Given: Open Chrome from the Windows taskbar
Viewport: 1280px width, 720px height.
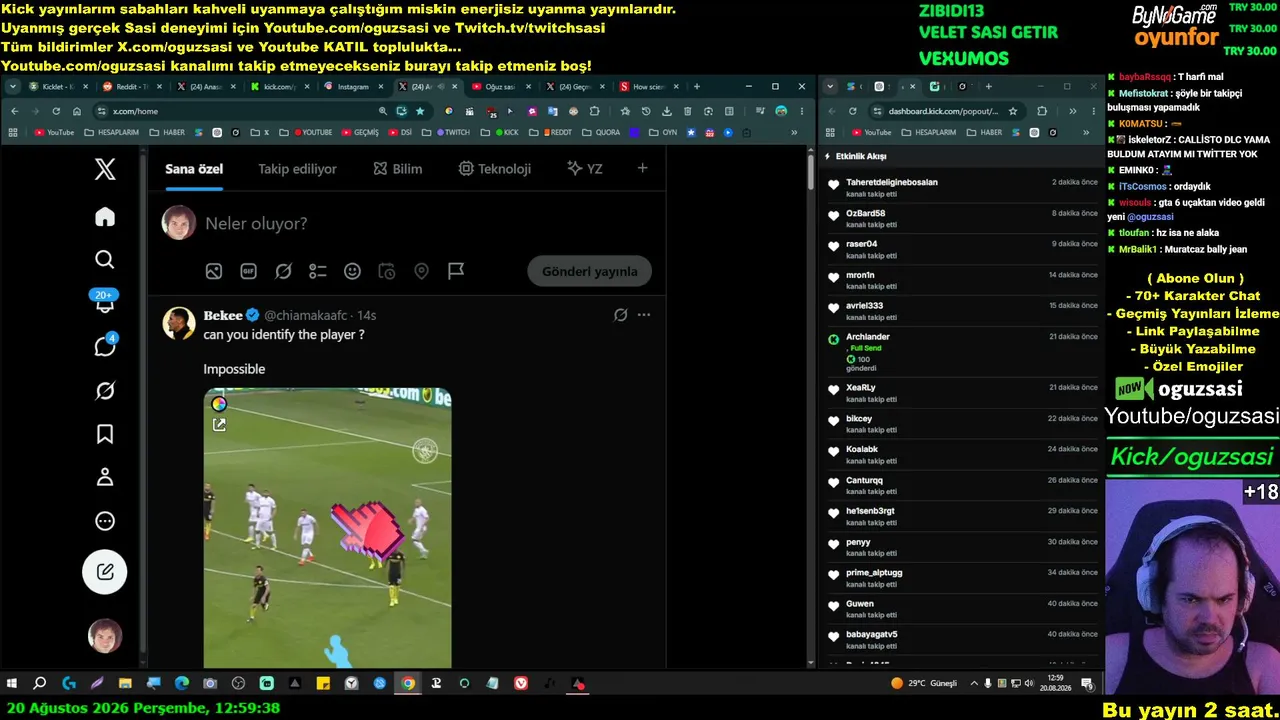Looking at the screenshot, I should [408, 684].
